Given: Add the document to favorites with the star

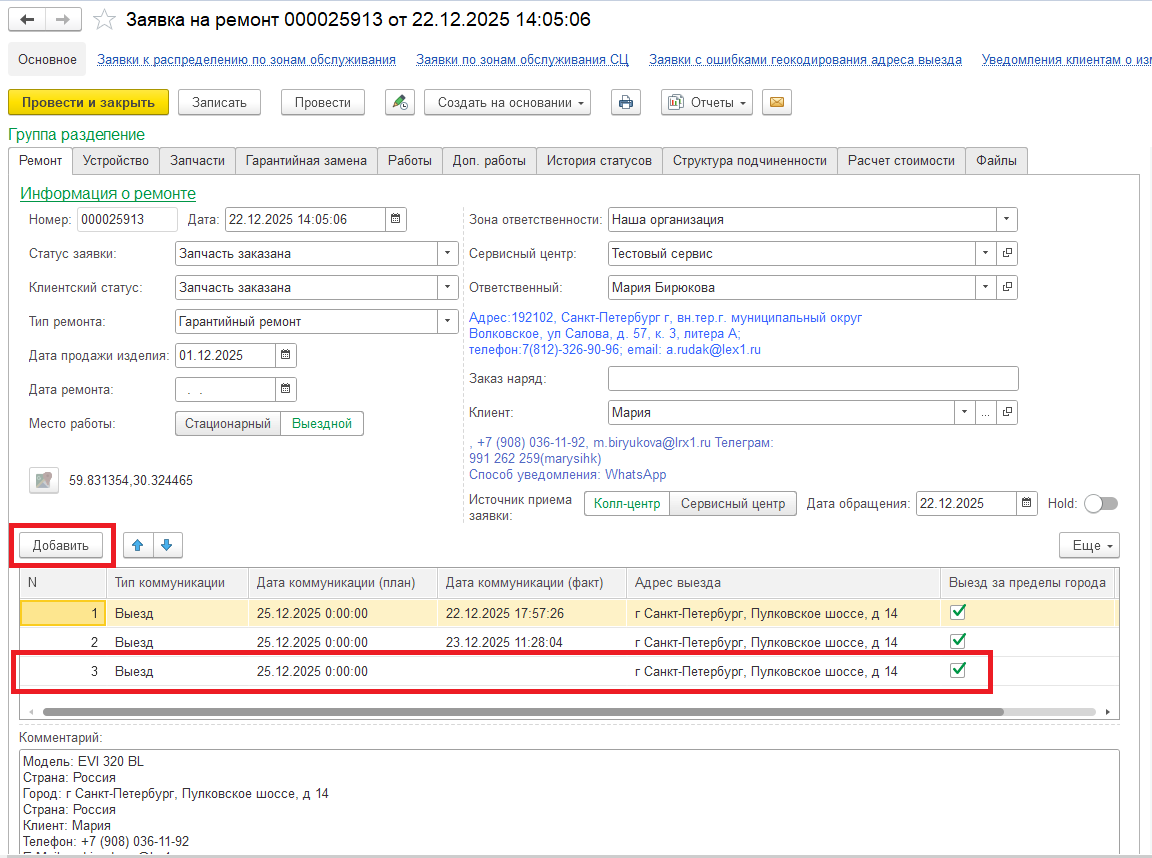Looking at the screenshot, I should [104, 20].
